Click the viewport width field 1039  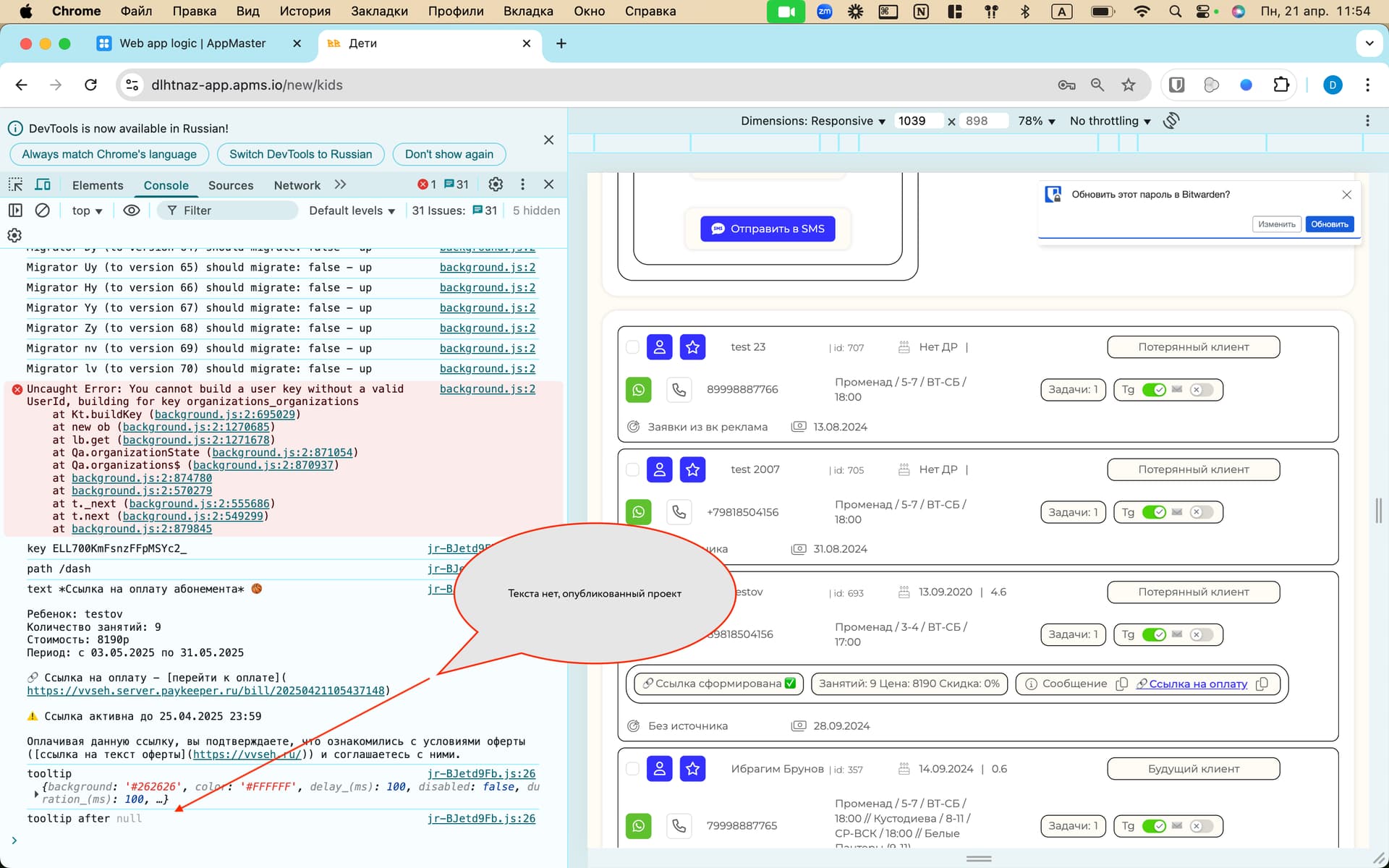(x=919, y=121)
